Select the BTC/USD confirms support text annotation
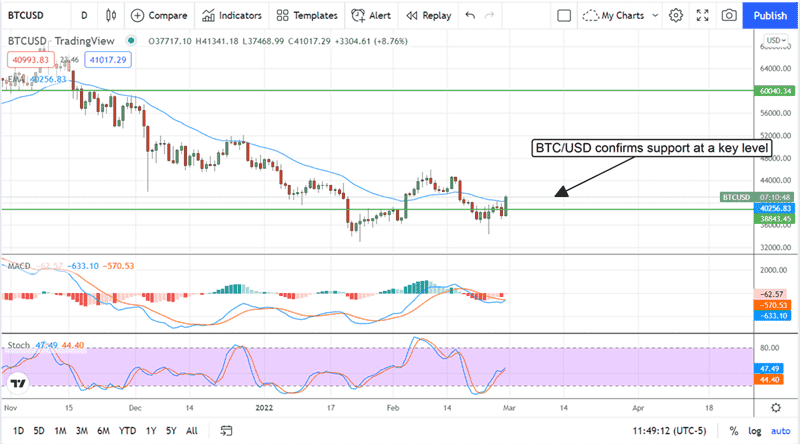The height and width of the screenshot is (444, 800). pyautogui.click(x=652, y=148)
